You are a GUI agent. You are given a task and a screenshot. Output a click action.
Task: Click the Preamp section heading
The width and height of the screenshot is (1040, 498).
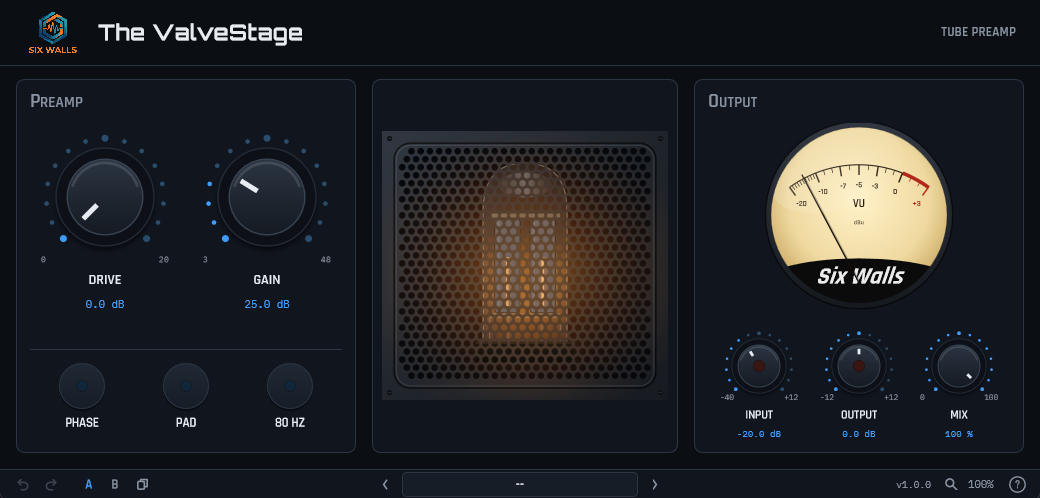click(x=56, y=101)
